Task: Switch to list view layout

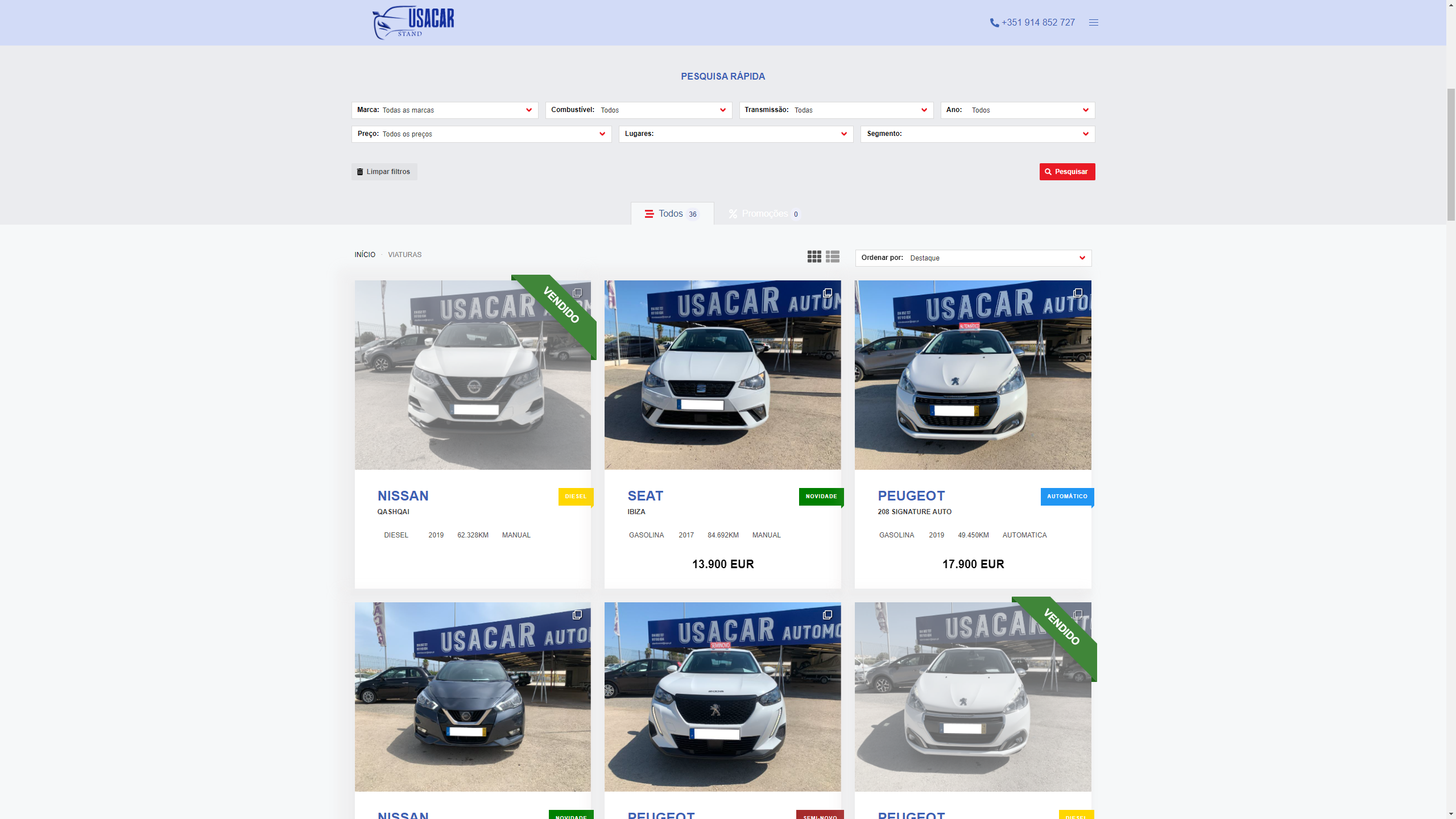Action: pyautogui.click(x=833, y=257)
